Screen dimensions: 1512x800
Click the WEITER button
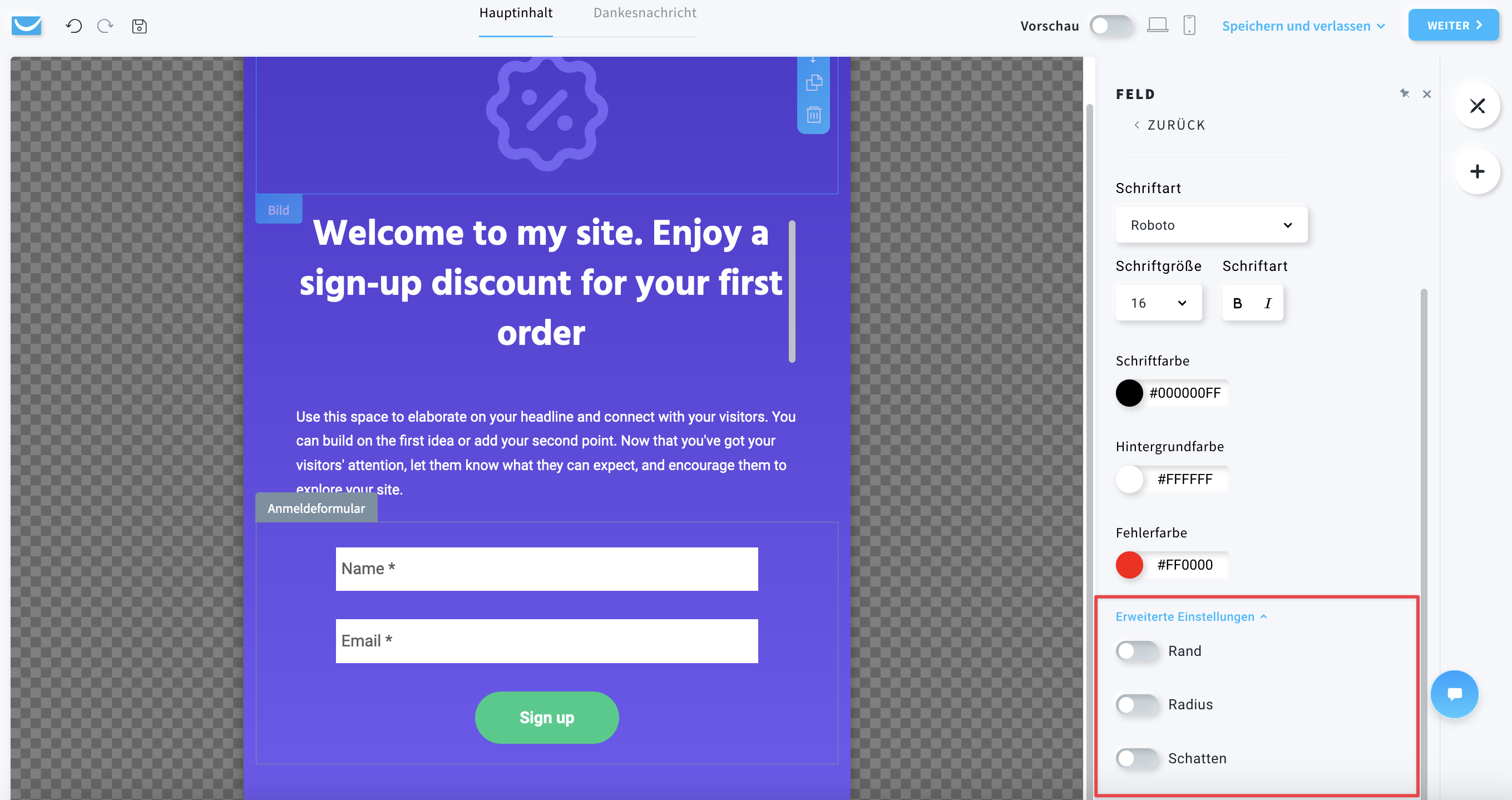click(x=1453, y=25)
